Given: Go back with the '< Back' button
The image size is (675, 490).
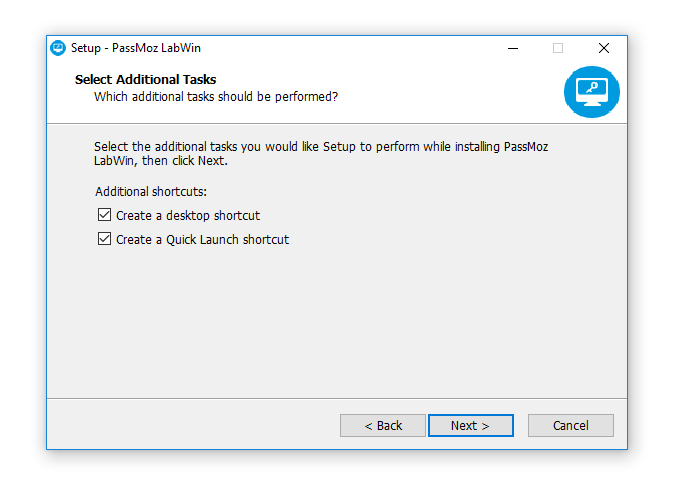Looking at the screenshot, I should pyautogui.click(x=383, y=425).
